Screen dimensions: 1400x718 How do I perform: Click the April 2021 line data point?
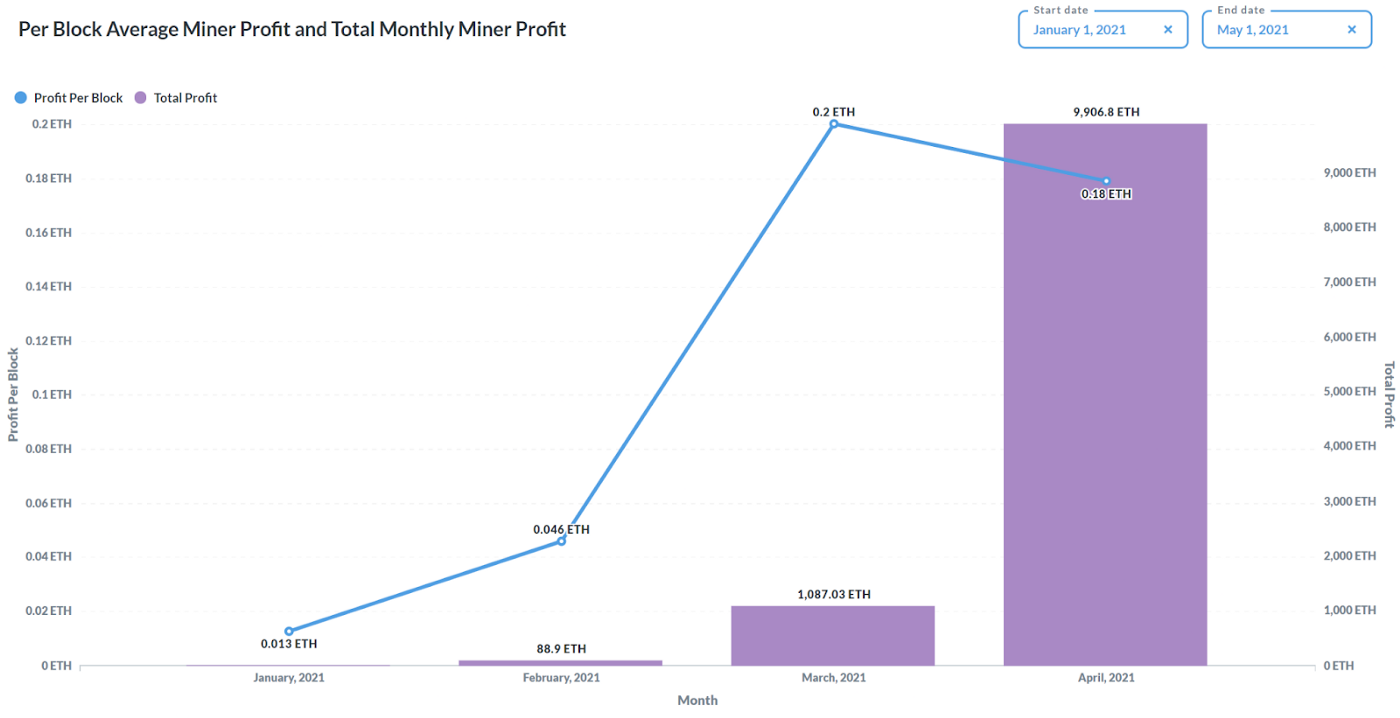(x=1106, y=181)
